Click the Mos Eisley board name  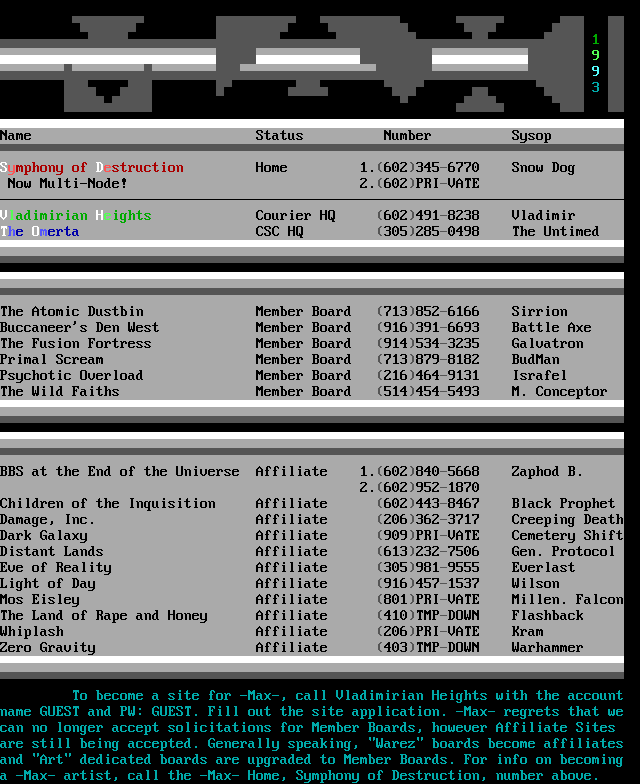40,600
